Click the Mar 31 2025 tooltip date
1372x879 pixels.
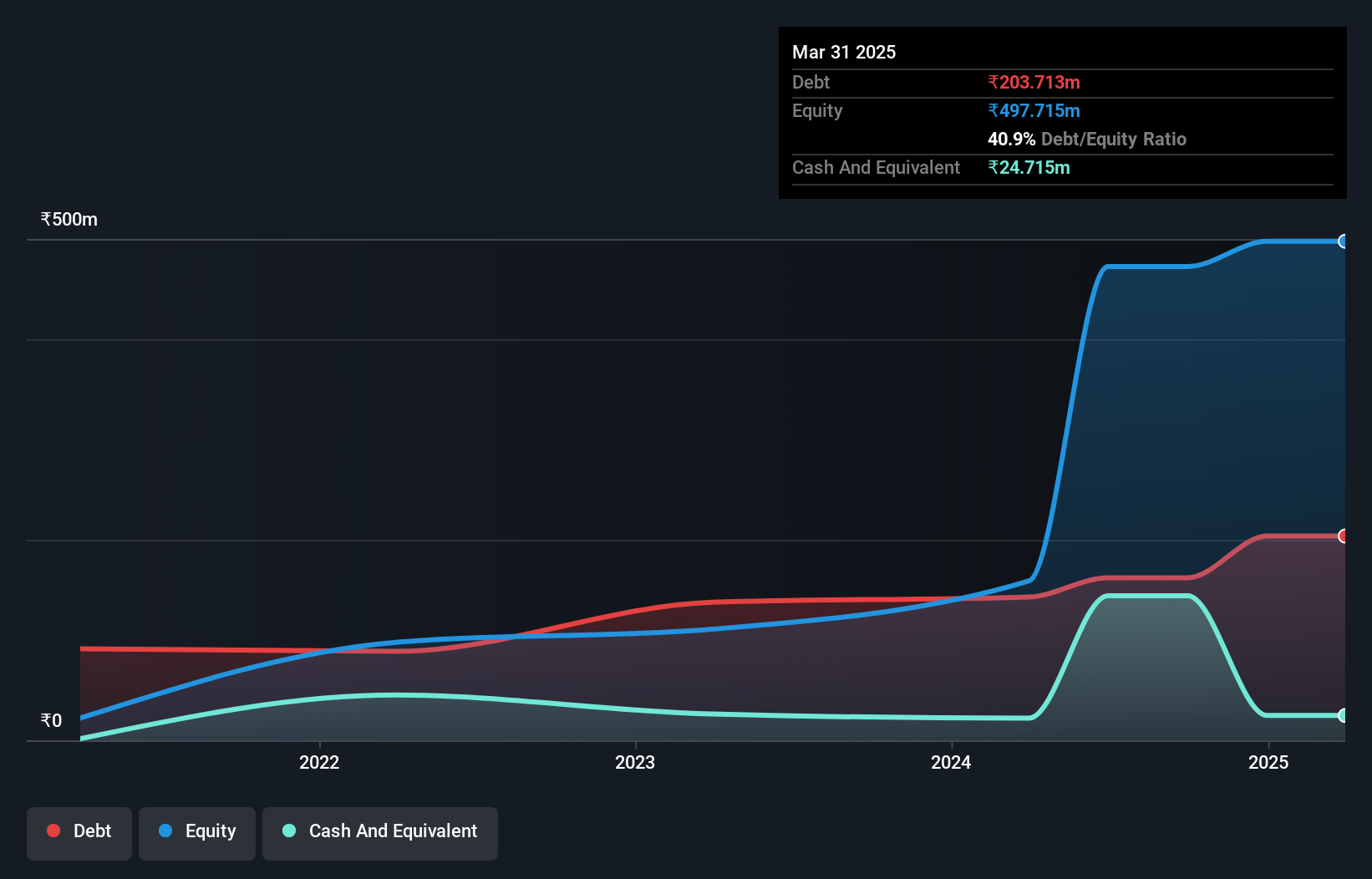[844, 52]
